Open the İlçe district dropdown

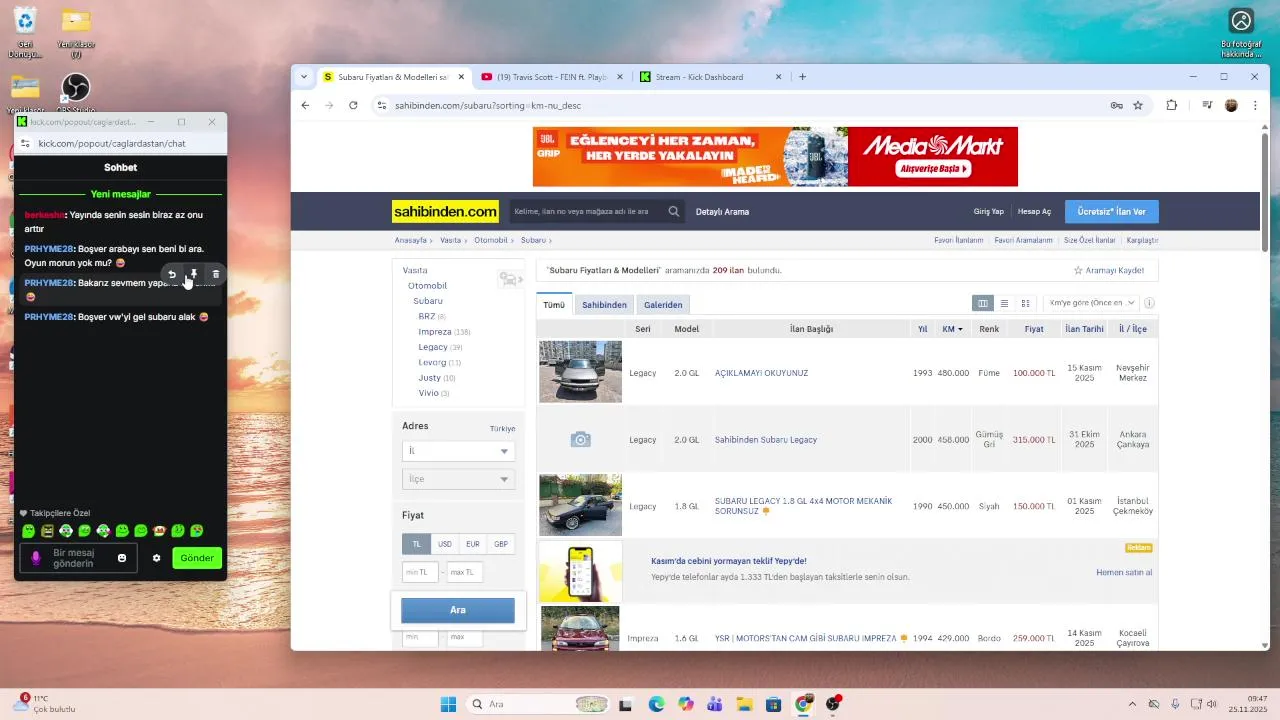click(458, 479)
